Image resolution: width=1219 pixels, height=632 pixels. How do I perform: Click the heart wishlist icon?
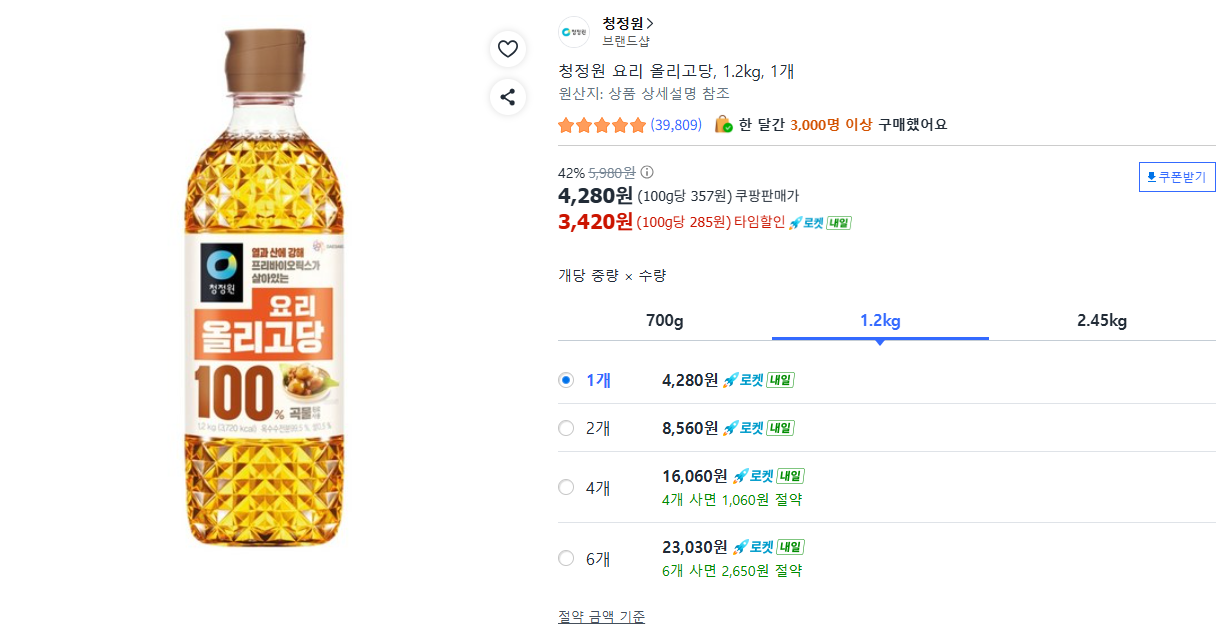508,49
